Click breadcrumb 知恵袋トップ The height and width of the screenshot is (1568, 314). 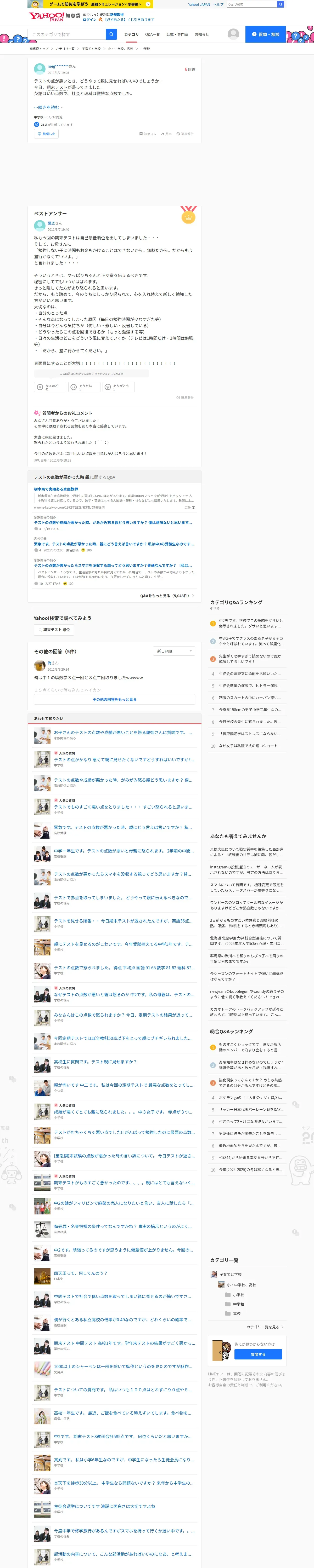[x=39, y=49]
